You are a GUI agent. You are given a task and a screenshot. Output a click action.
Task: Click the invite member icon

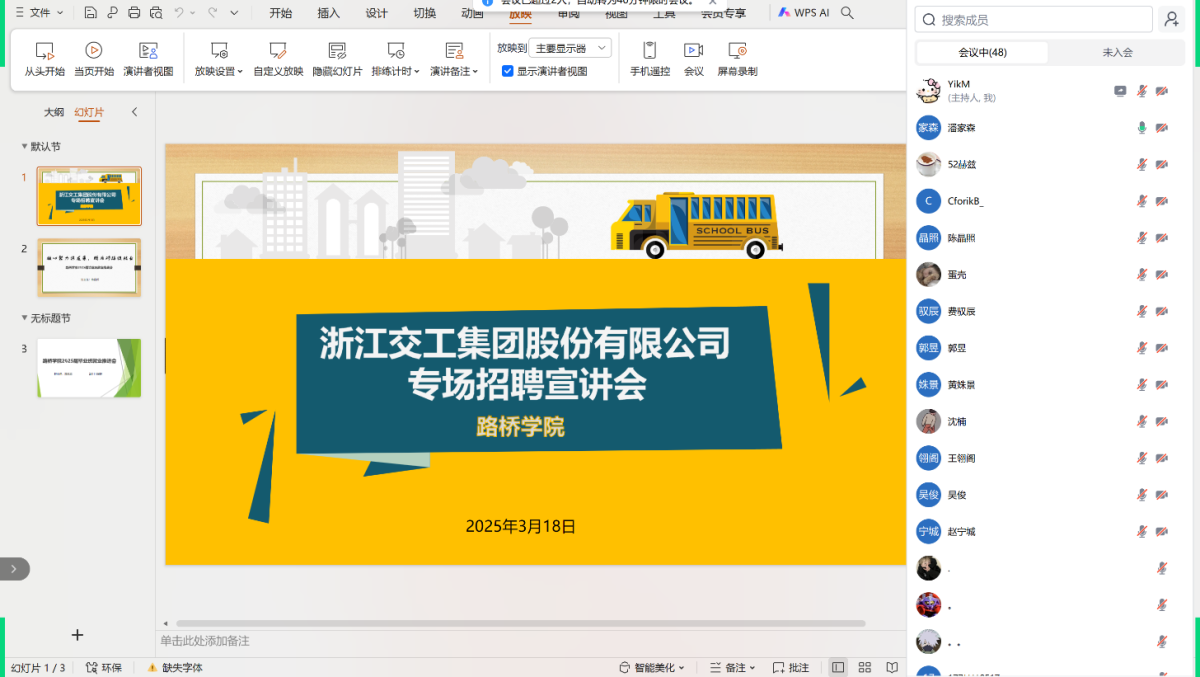click(1171, 19)
